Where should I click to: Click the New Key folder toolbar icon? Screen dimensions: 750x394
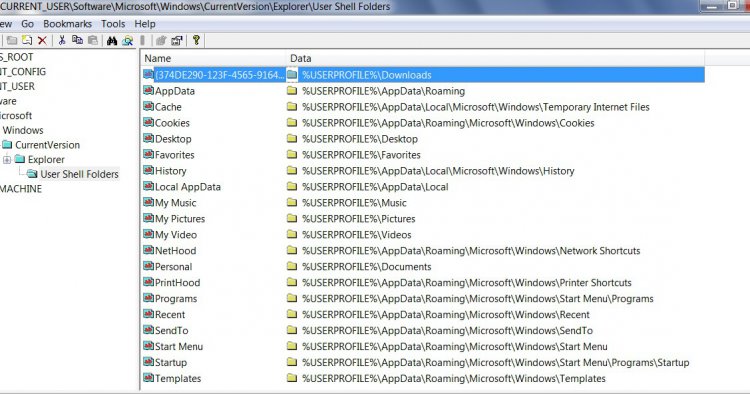11,41
